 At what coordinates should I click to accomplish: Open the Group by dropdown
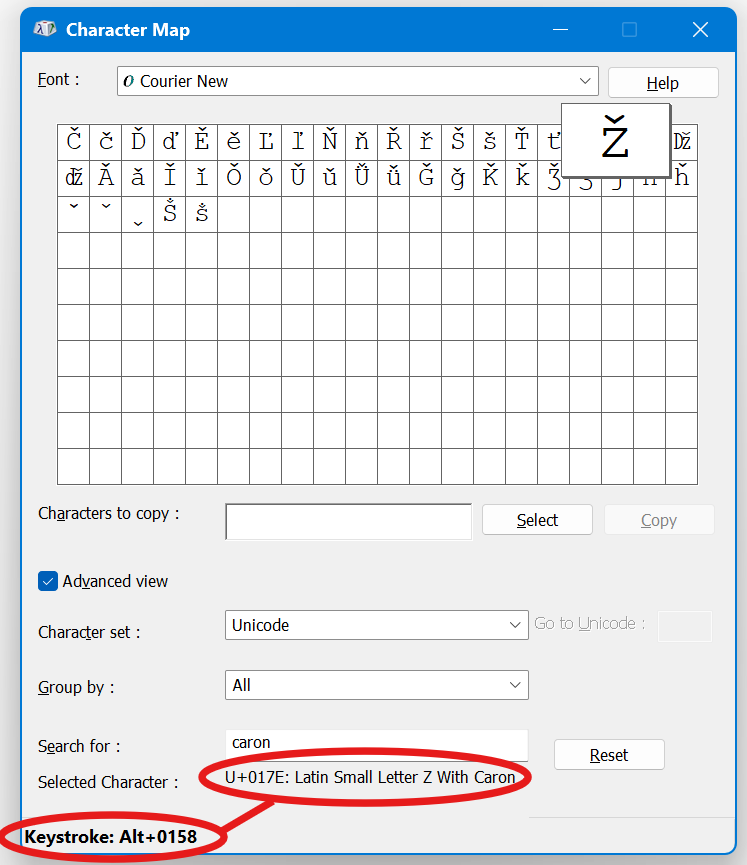pyautogui.click(x=376, y=685)
